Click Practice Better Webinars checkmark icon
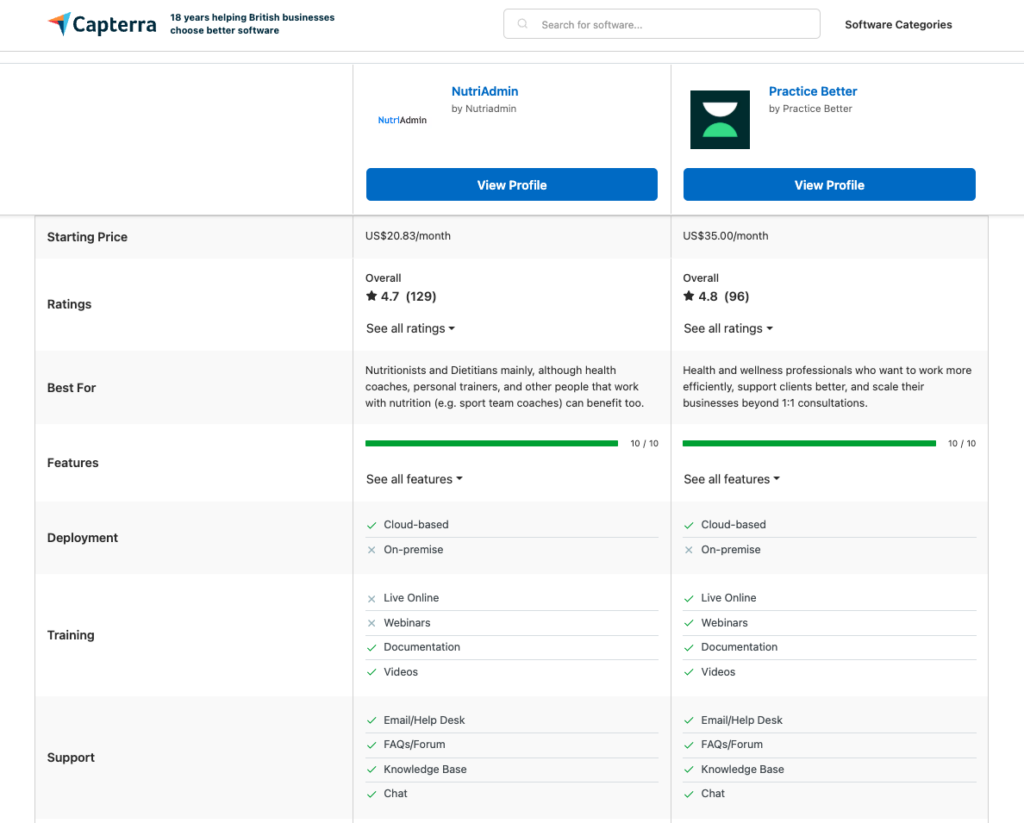Viewport: 1024px width, 823px height. coord(689,623)
